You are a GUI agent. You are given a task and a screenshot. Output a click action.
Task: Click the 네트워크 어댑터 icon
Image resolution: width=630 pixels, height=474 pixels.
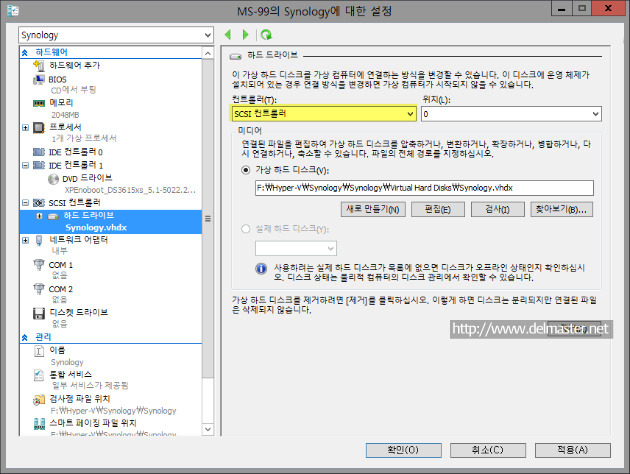click(39, 240)
